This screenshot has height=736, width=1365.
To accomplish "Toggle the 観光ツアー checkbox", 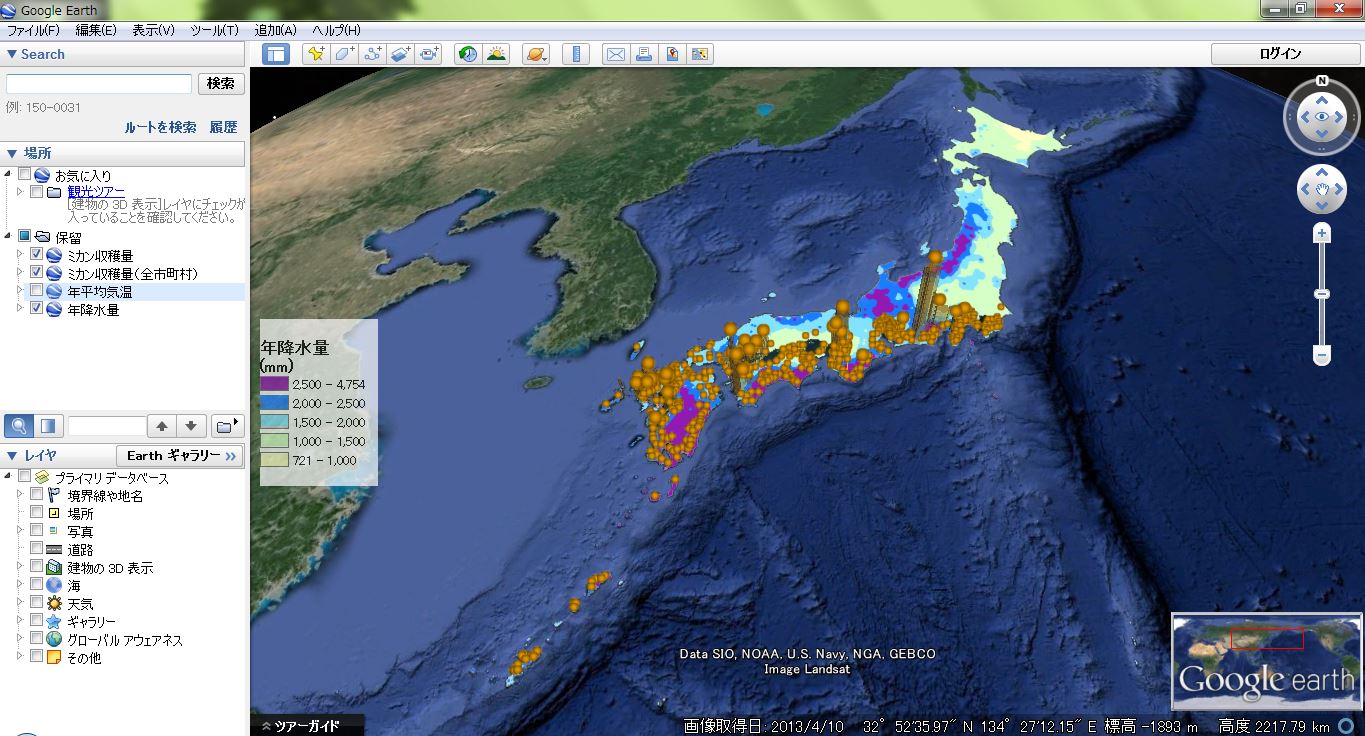I will [x=36, y=192].
